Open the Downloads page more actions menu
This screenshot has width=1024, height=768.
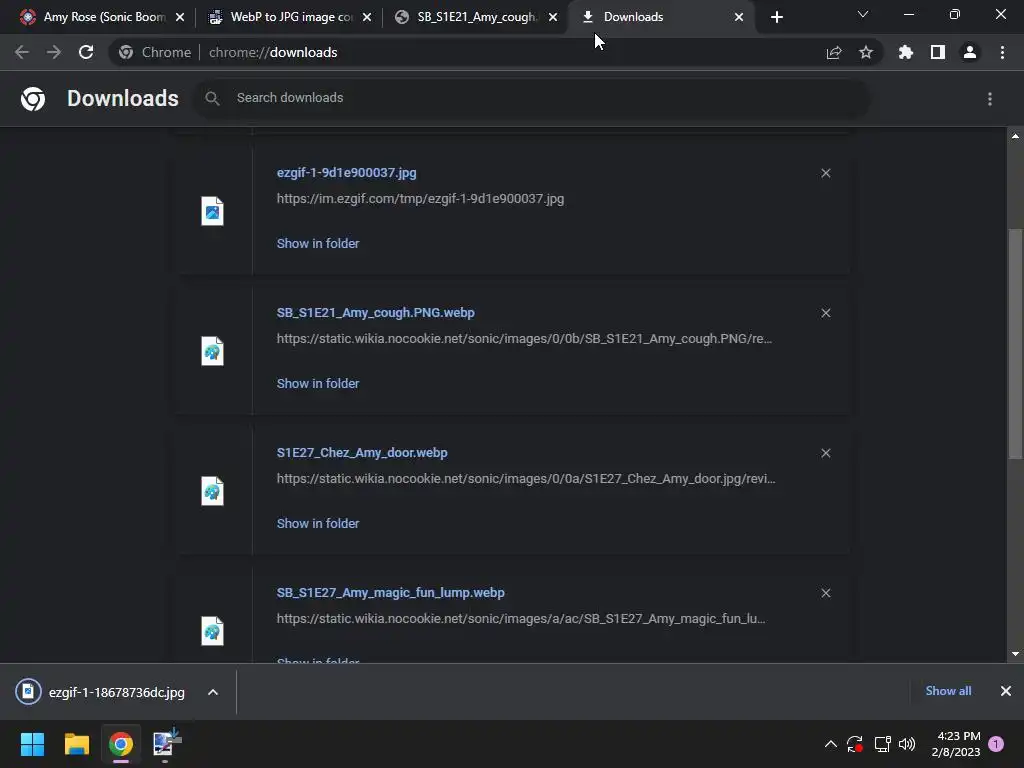(990, 99)
